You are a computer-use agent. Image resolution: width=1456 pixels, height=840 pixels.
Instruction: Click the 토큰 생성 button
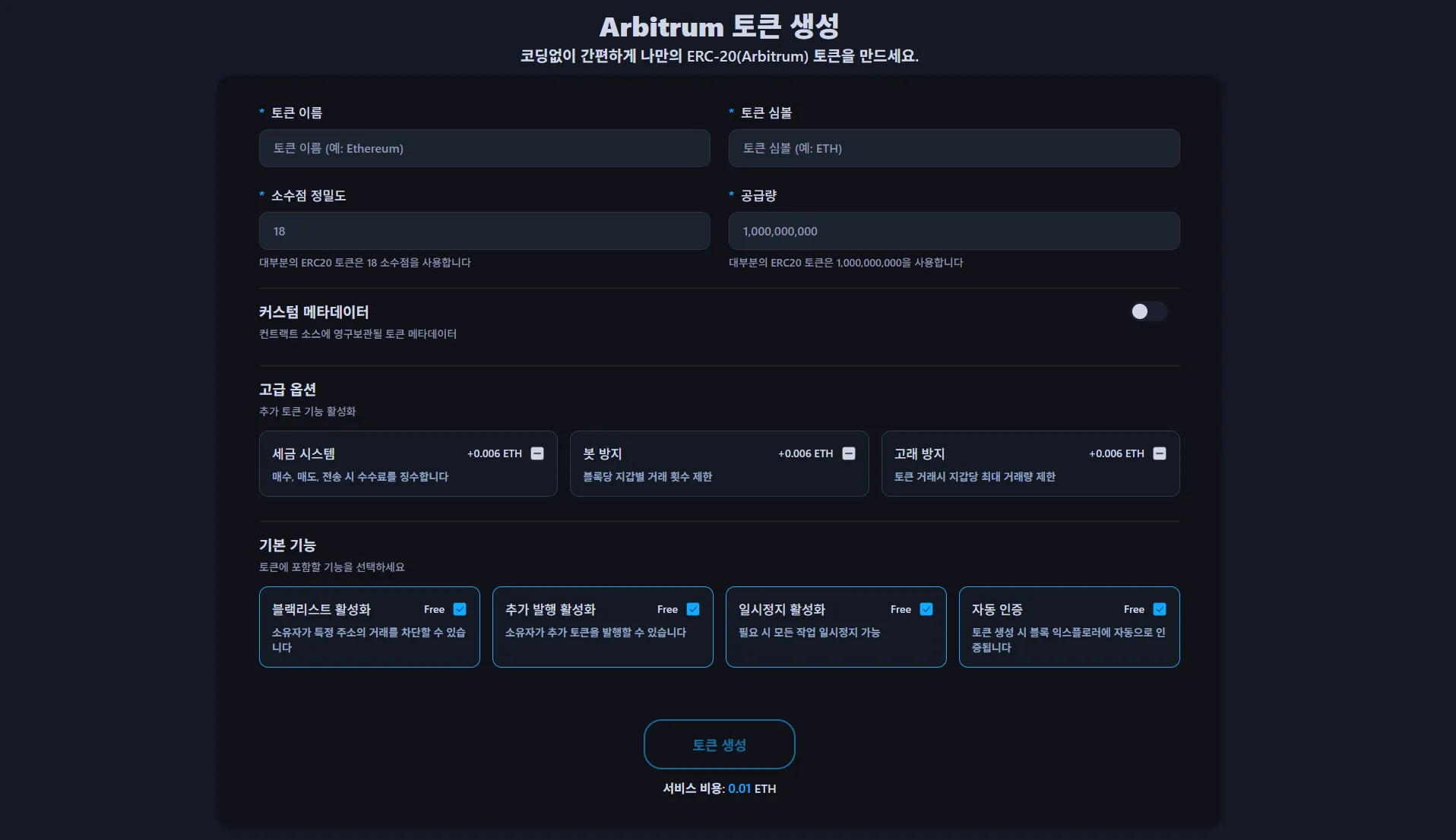pyautogui.click(x=719, y=744)
